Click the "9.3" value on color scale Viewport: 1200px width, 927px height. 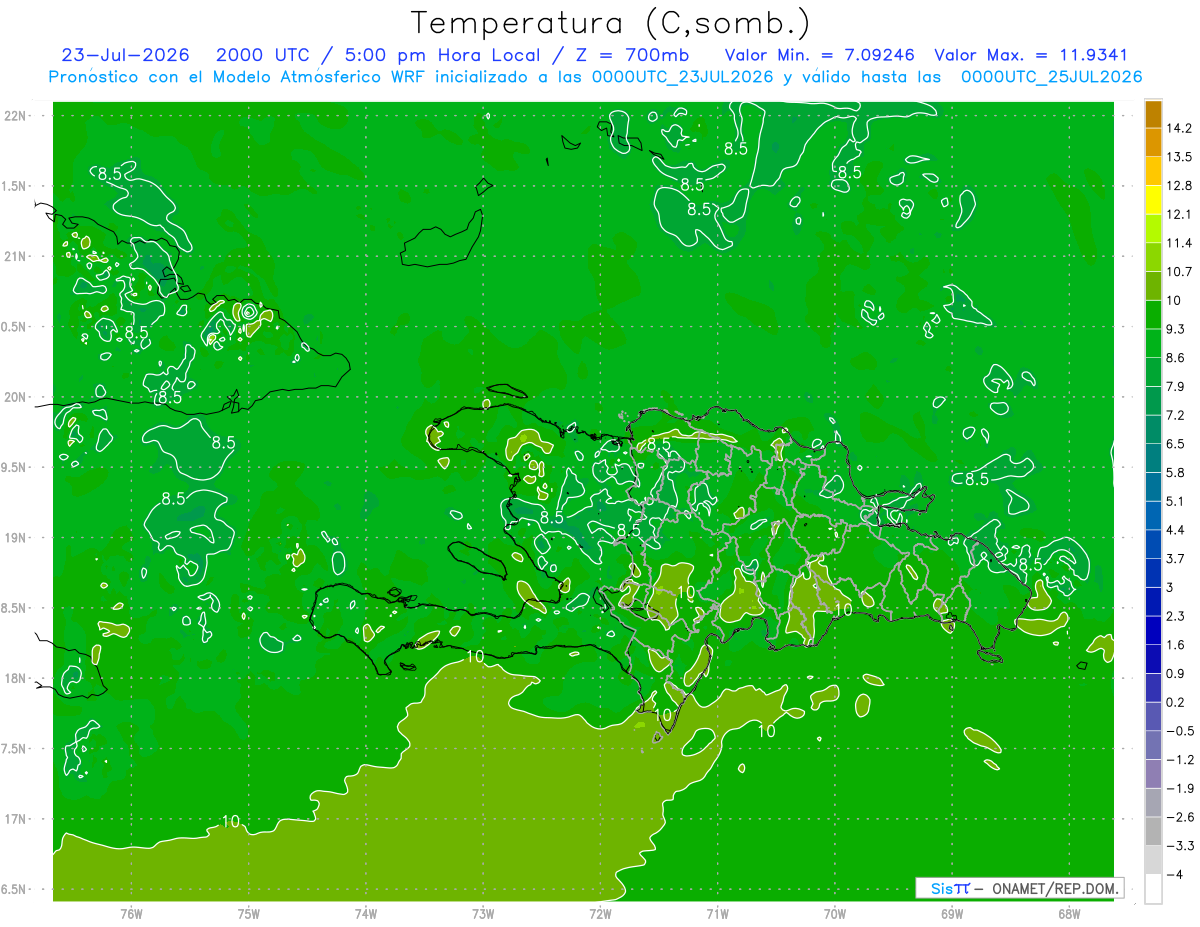[x=1176, y=329]
